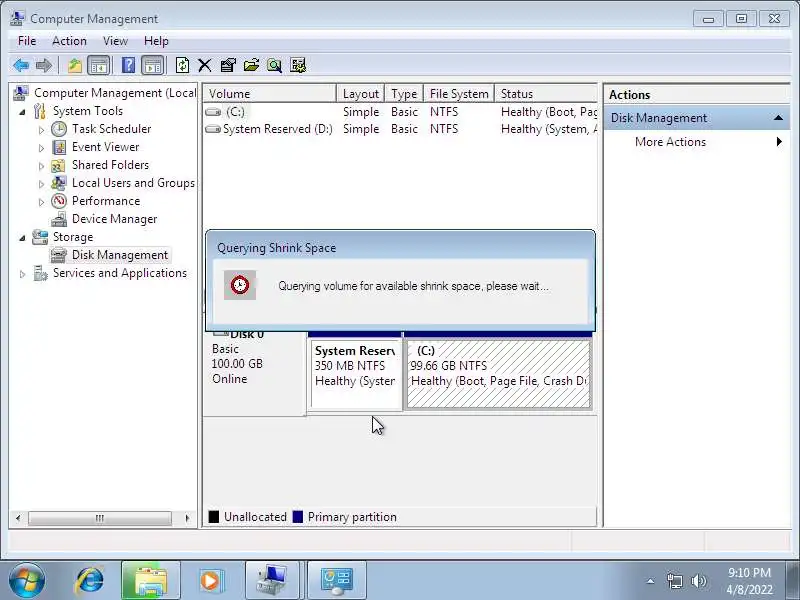Select the (C:) 99.66 GB partition block
The width and height of the screenshot is (800, 600).
click(x=499, y=374)
